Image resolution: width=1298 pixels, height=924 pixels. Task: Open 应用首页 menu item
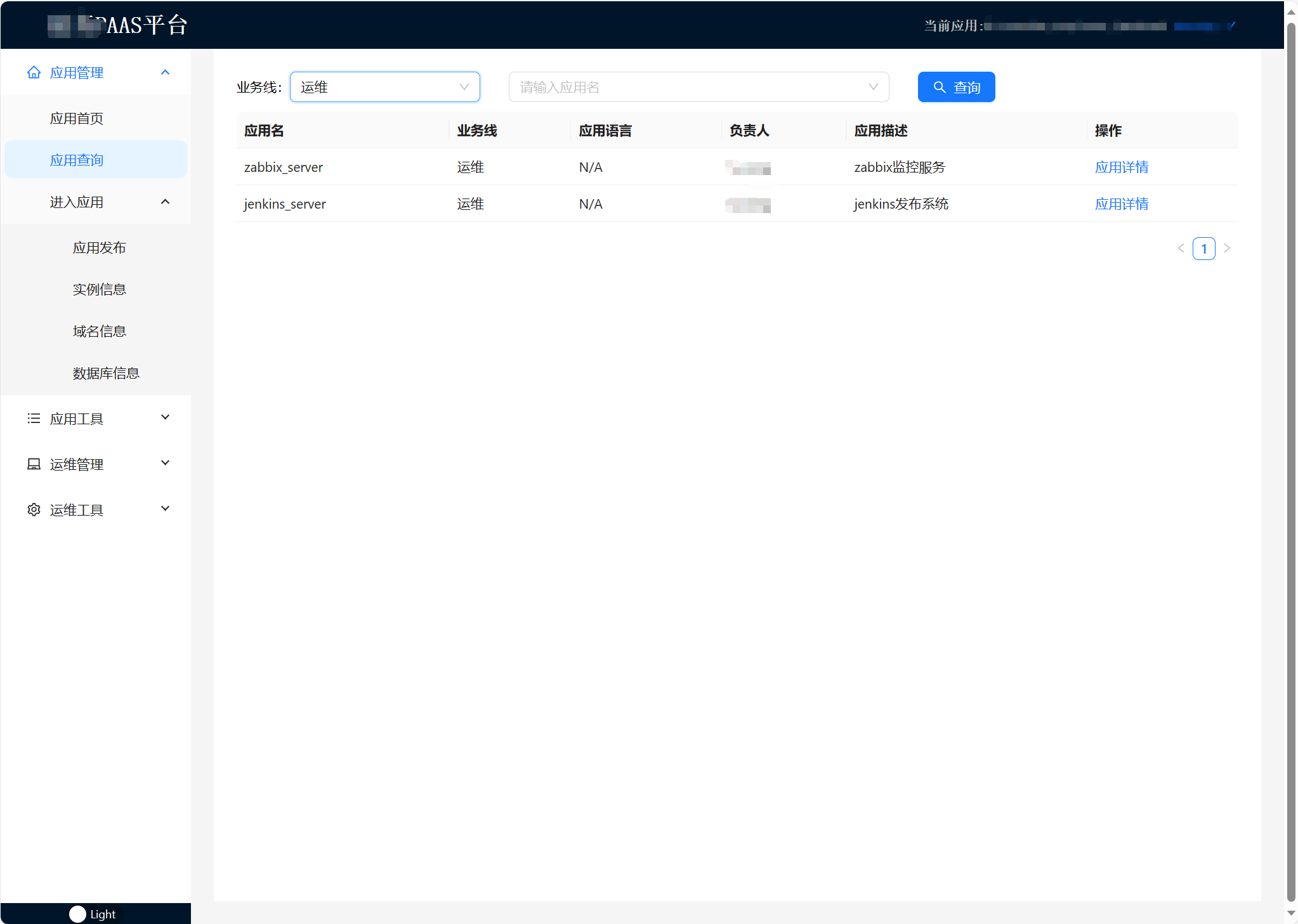pyautogui.click(x=96, y=119)
